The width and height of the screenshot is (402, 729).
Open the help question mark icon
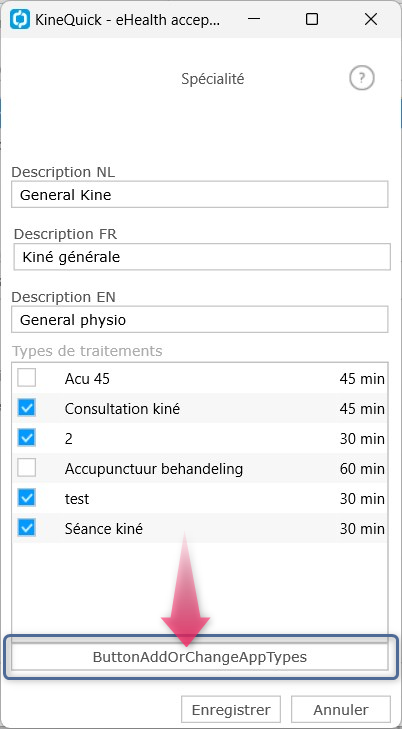click(362, 79)
